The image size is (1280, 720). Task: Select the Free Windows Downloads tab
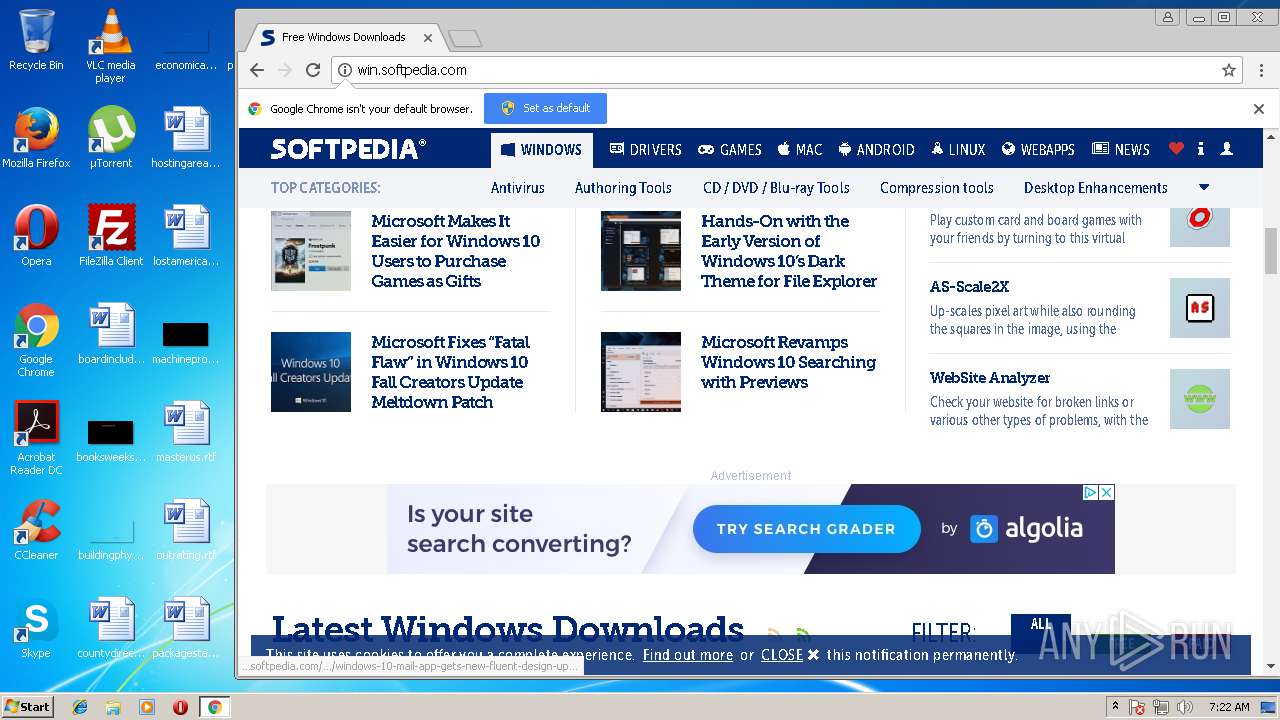tap(343, 37)
